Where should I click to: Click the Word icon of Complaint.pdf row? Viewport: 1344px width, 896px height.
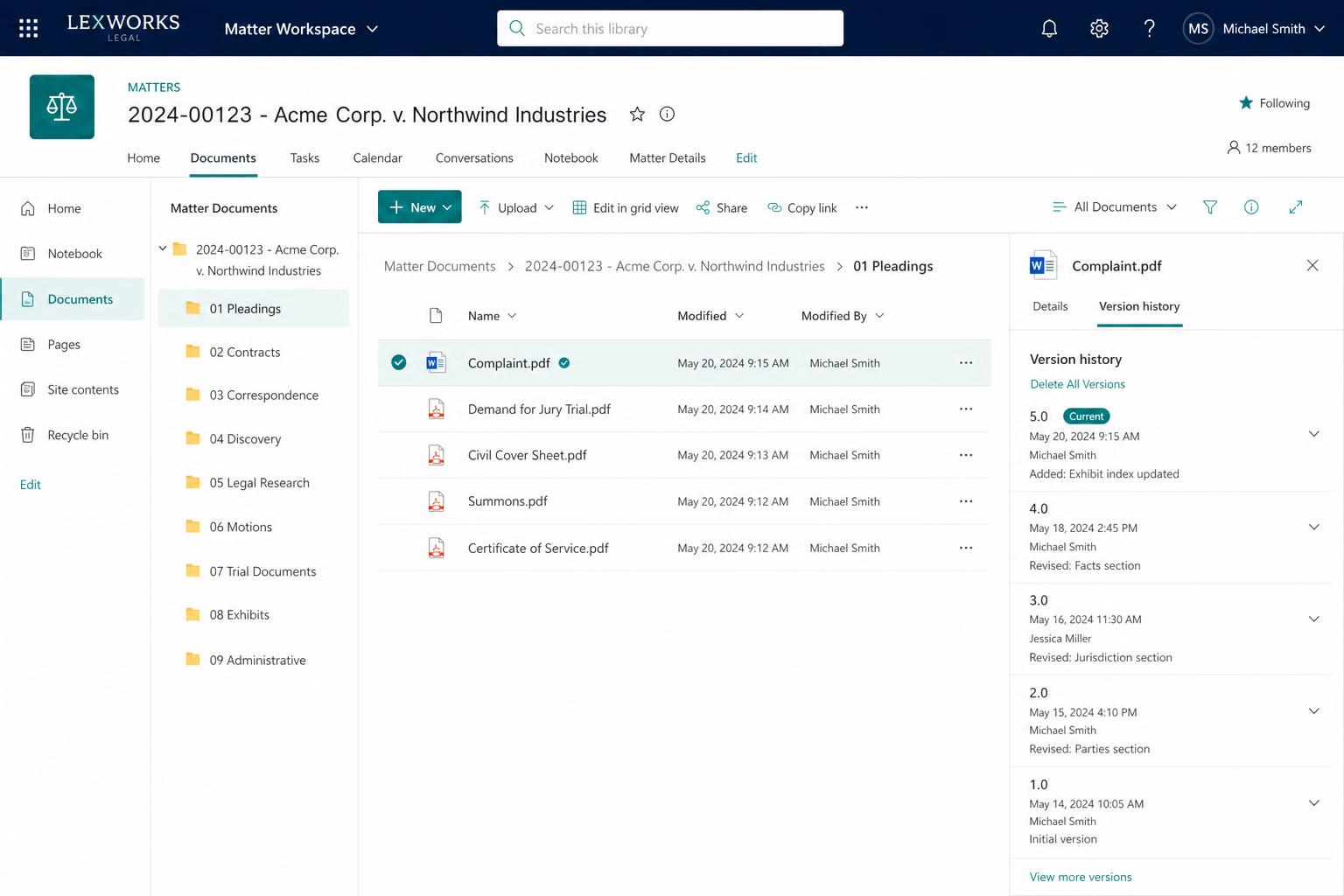click(x=436, y=362)
